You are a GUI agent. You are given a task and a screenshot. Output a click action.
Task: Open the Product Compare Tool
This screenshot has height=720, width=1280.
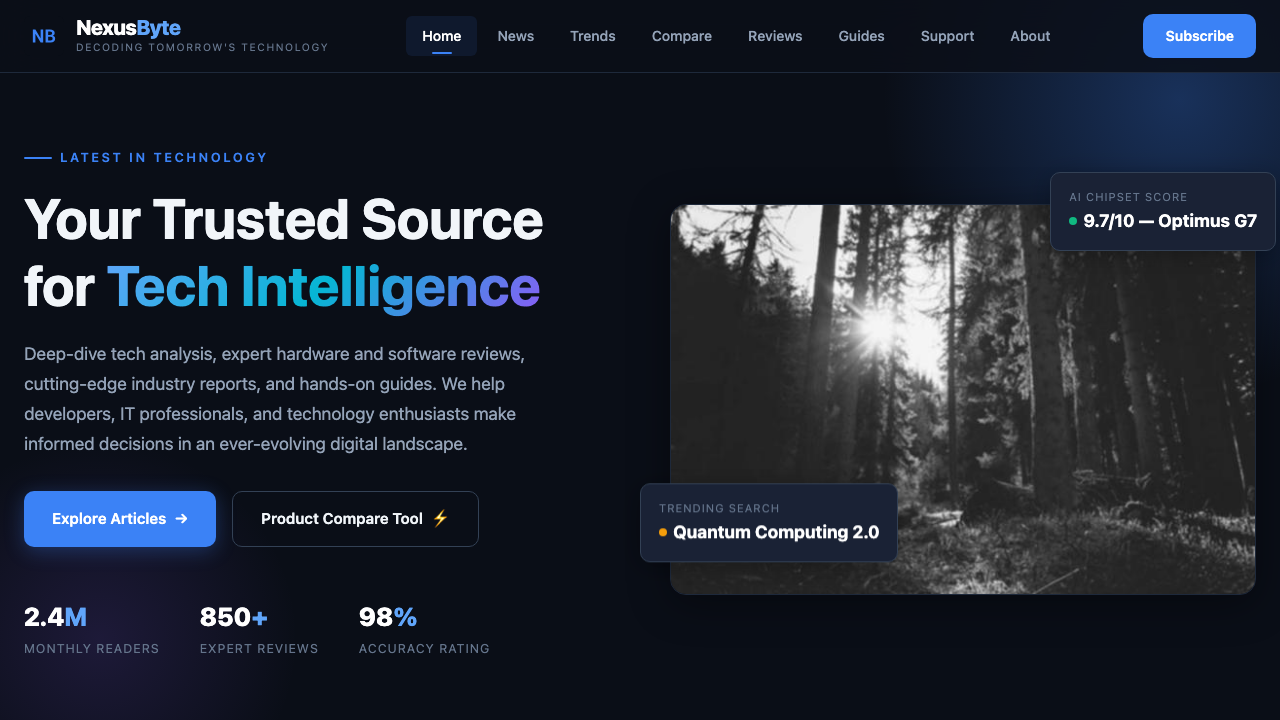click(355, 519)
